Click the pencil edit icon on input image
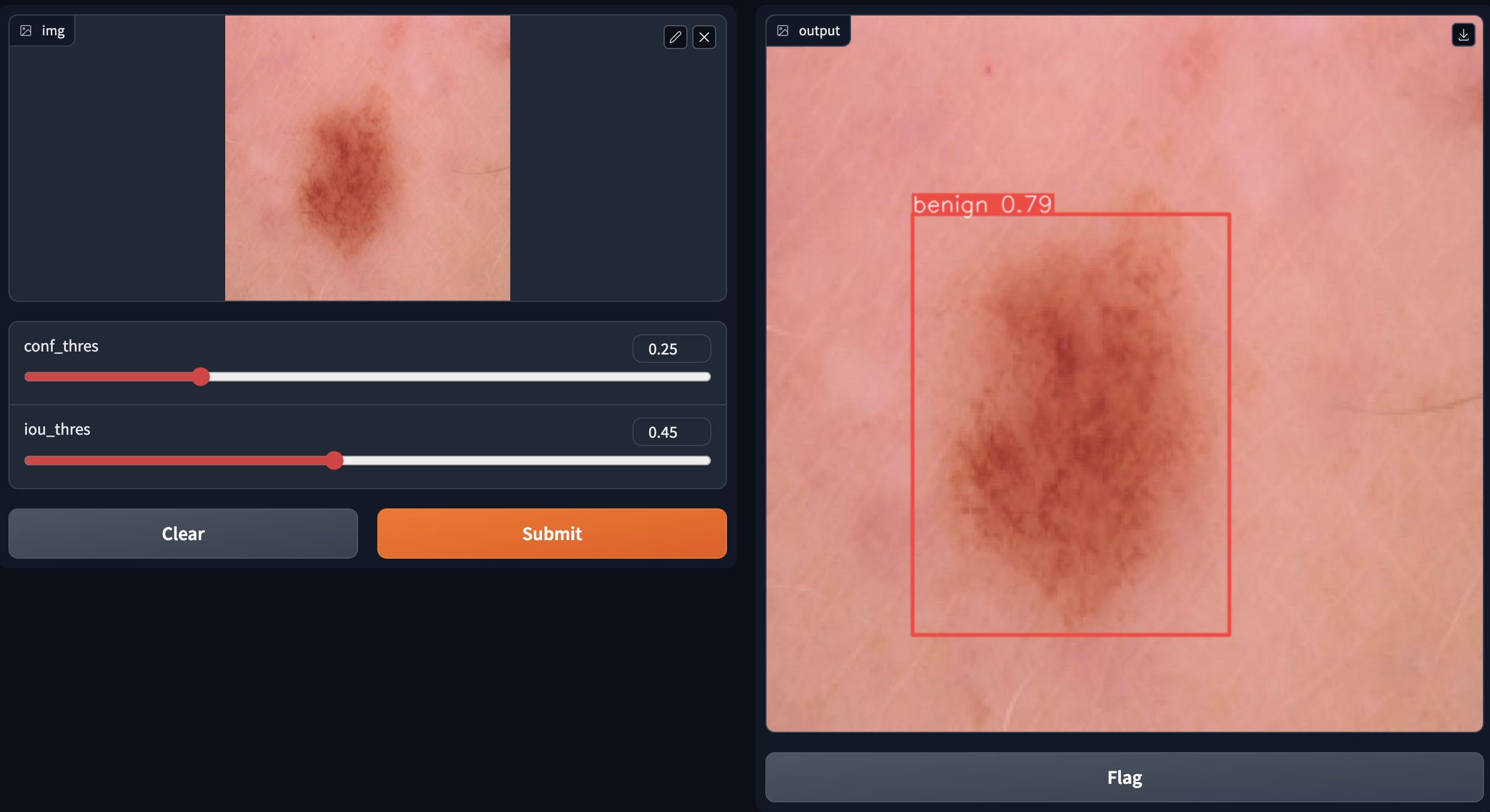The height and width of the screenshot is (812, 1490). coord(675,37)
